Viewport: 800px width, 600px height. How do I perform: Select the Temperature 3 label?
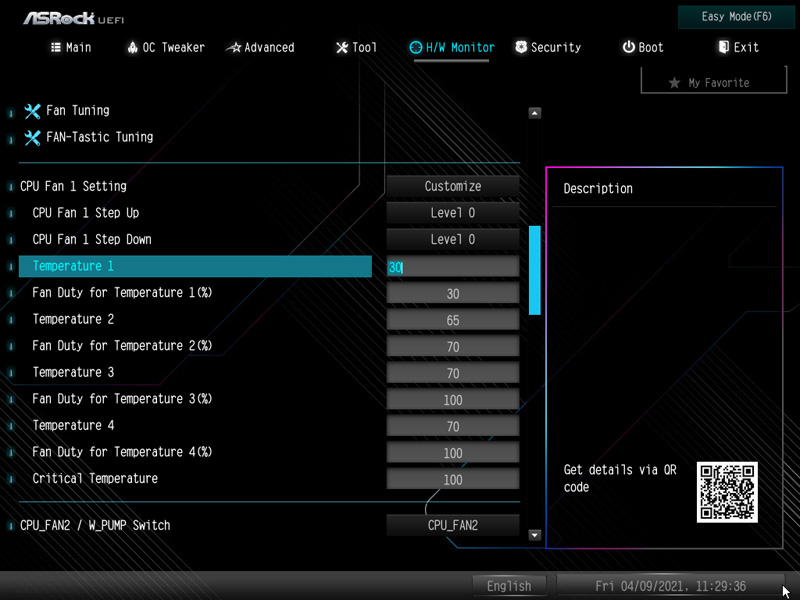[x=73, y=372]
